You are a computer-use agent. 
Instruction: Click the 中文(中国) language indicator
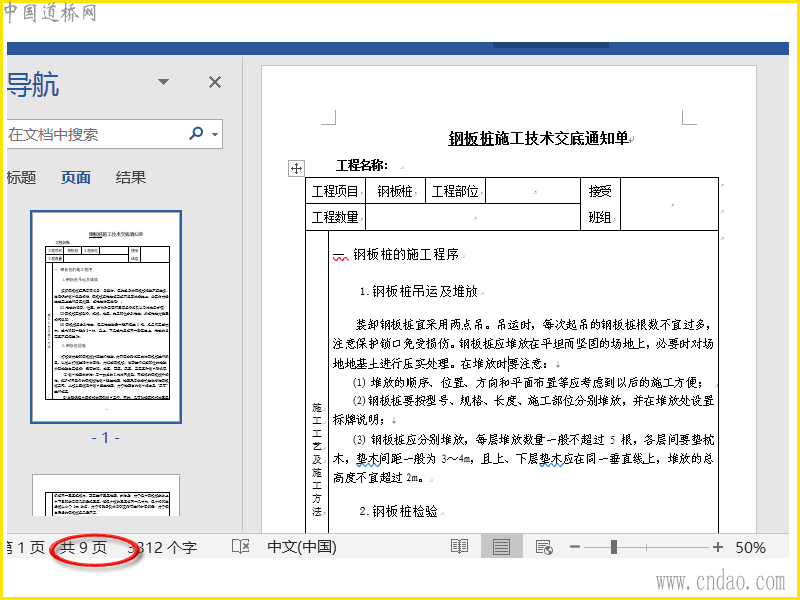tap(302, 547)
